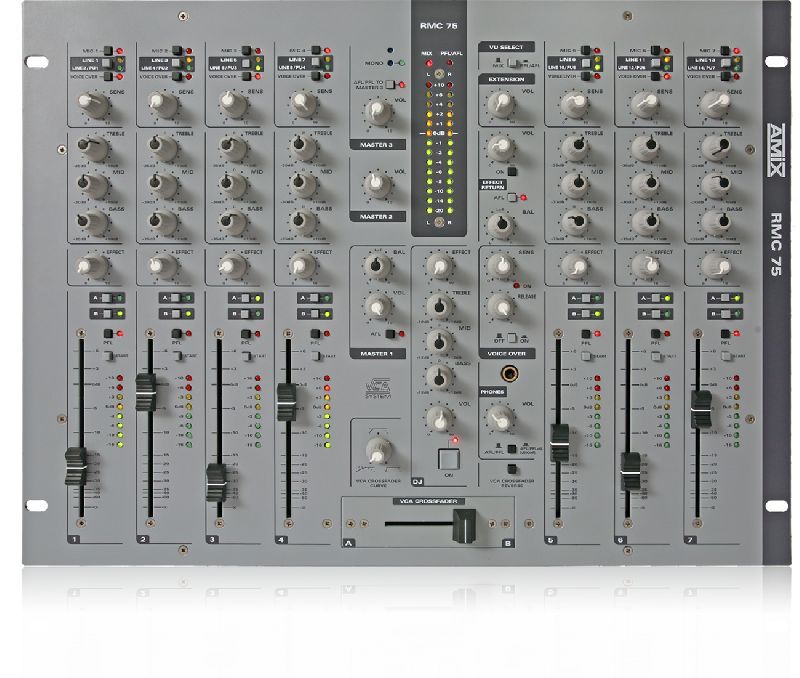
Task: Flip the VU SELECT switch
Action: [x=515, y=64]
